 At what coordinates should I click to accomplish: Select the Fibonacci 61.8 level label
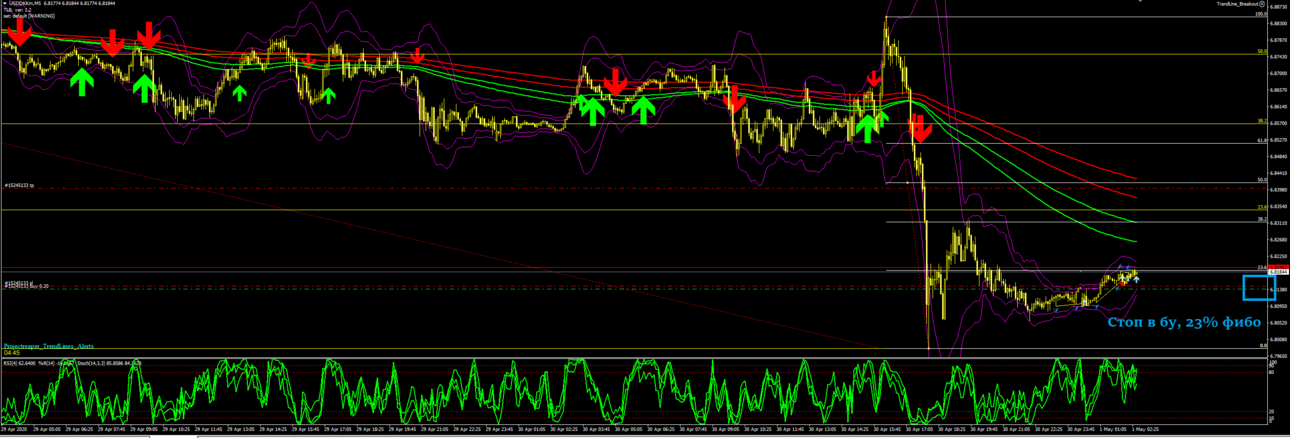click(x=1262, y=141)
